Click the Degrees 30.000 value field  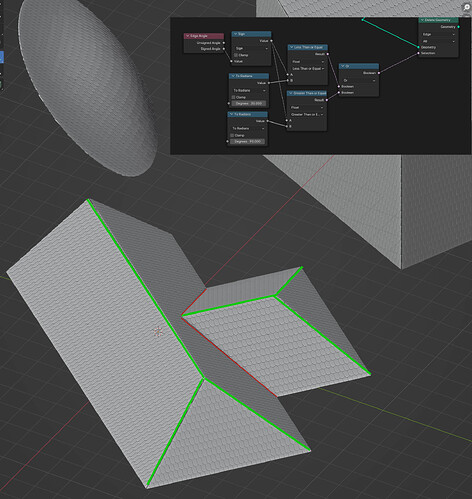click(249, 103)
